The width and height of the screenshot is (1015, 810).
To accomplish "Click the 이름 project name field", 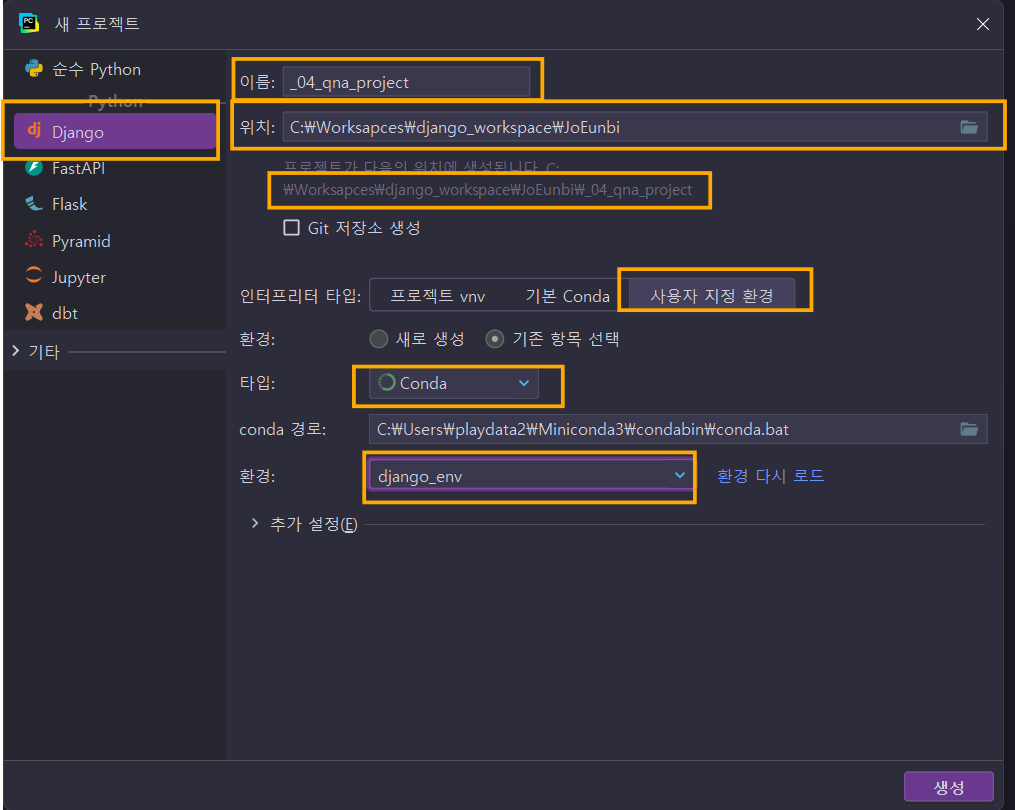I will point(406,82).
